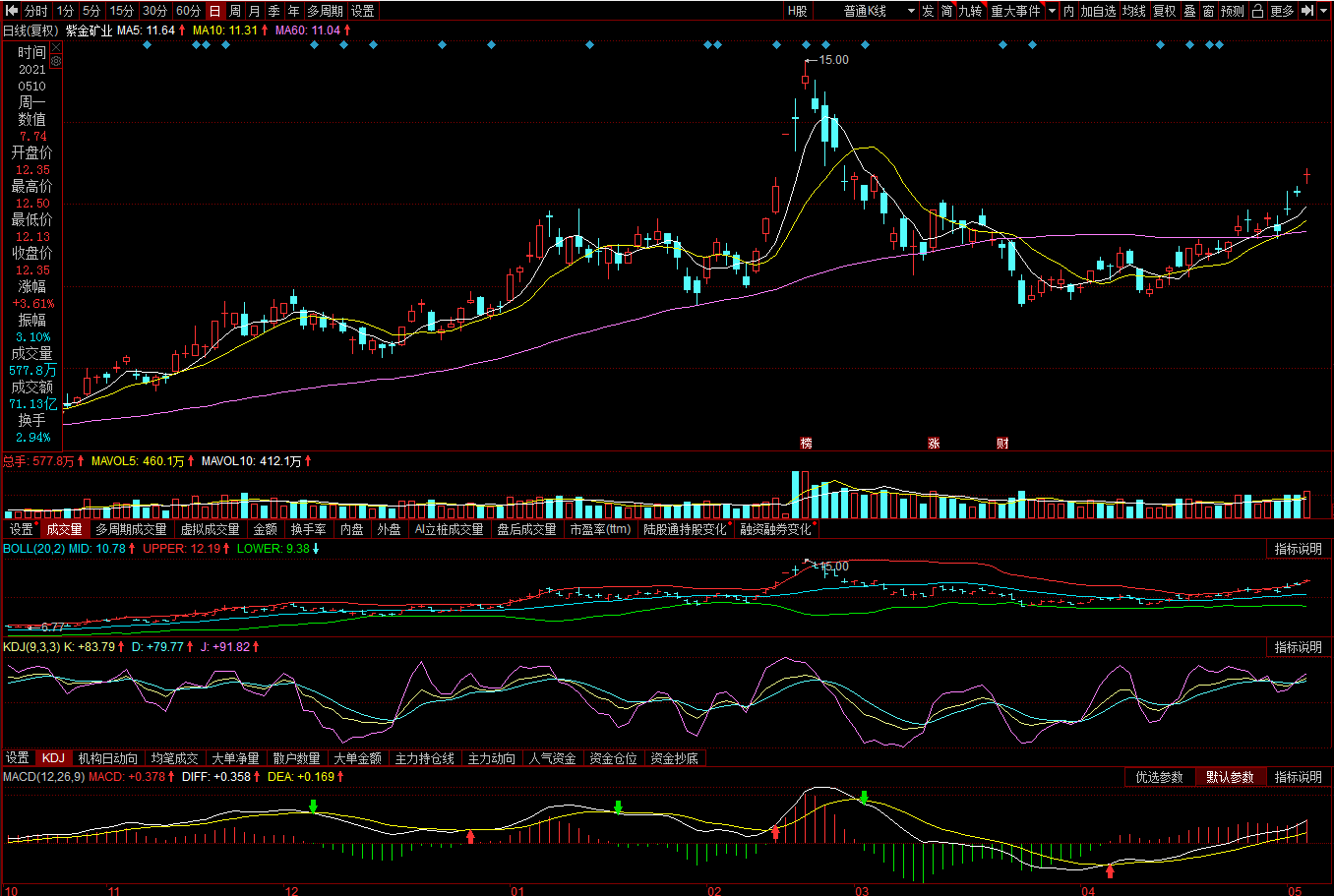Click the 默认参数 button in the MACD panel
1334x896 pixels.
click(x=1231, y=777)
